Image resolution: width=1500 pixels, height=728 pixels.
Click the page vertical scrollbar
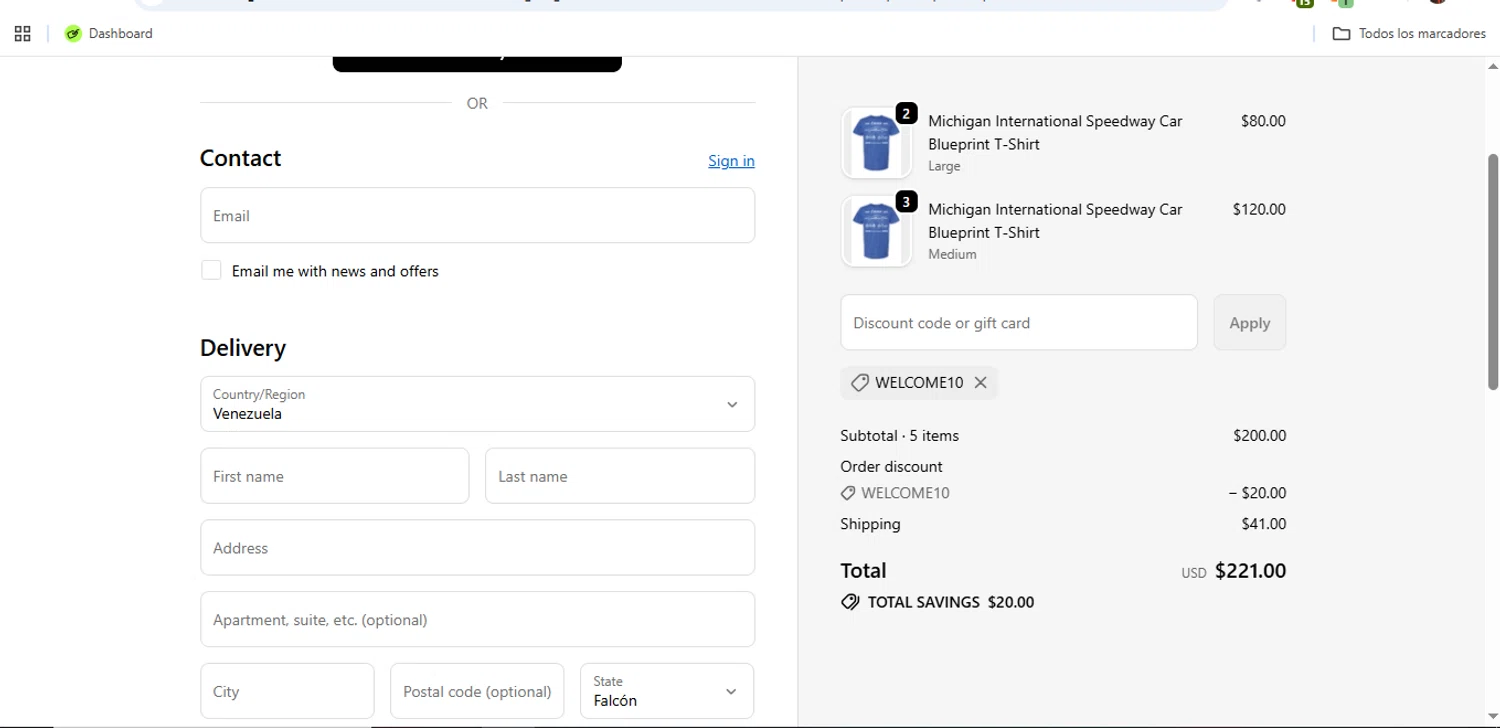point(1493,270)
